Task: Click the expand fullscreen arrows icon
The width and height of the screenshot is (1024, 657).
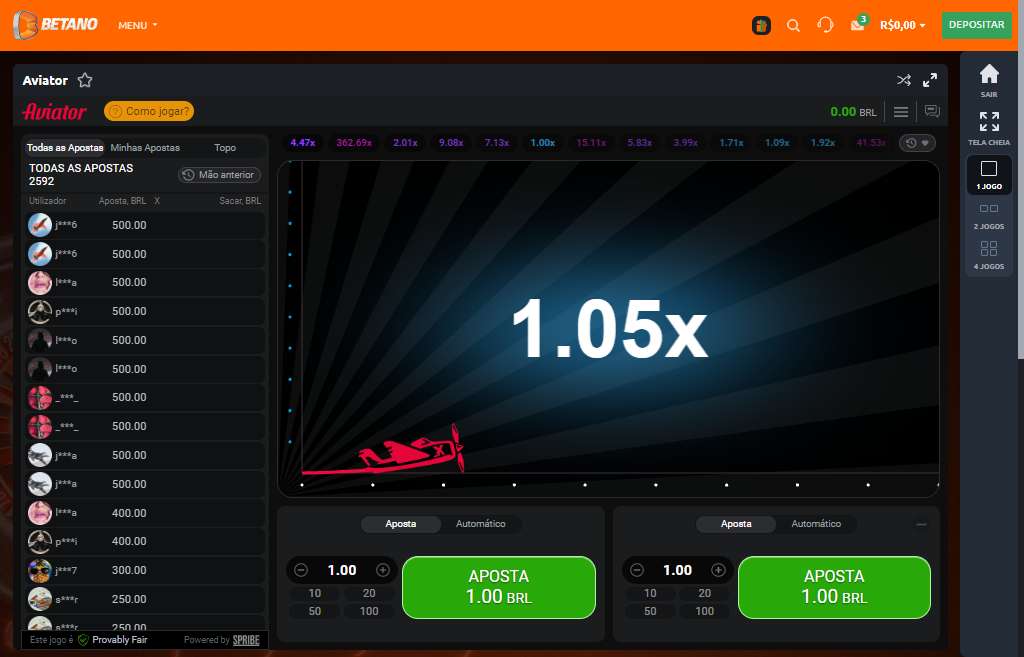Action: click(930, 80)
